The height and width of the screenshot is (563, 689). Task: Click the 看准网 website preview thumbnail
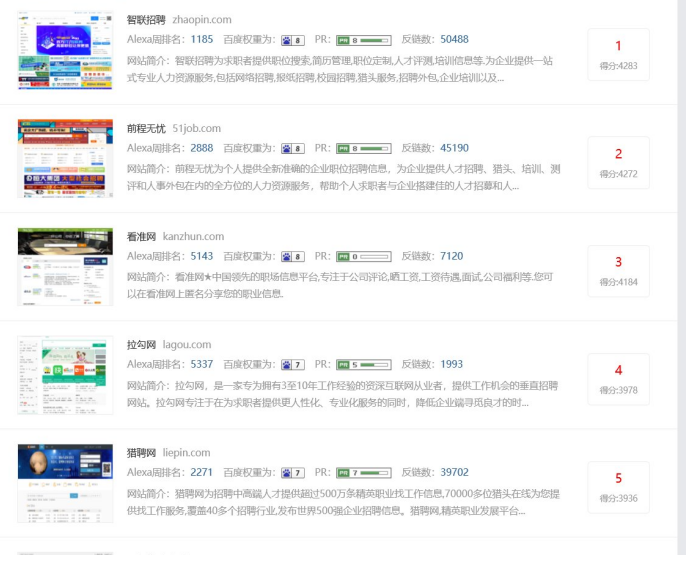(x=65, y=266)
